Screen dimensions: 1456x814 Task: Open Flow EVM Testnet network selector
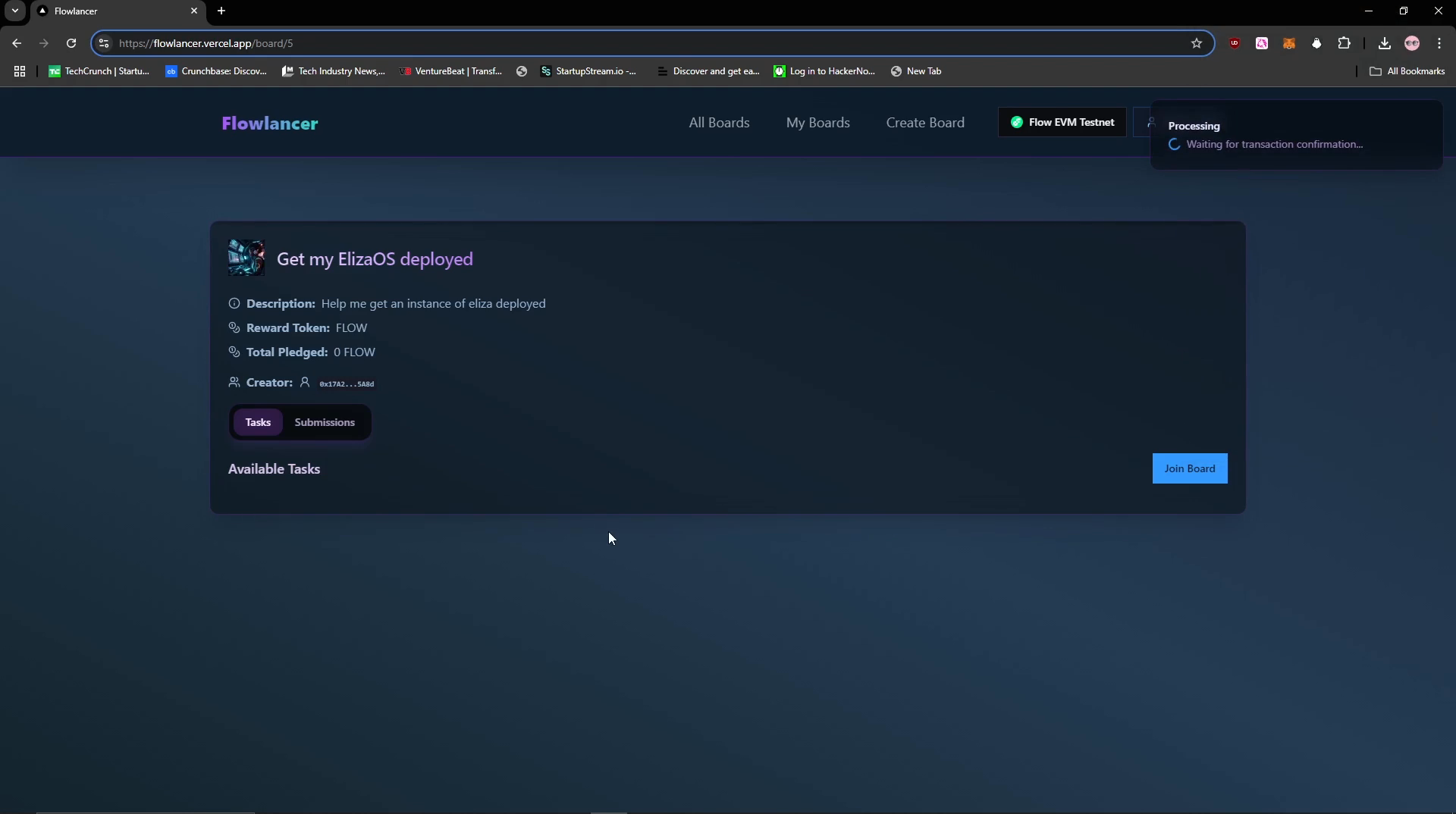point(1062,122)
